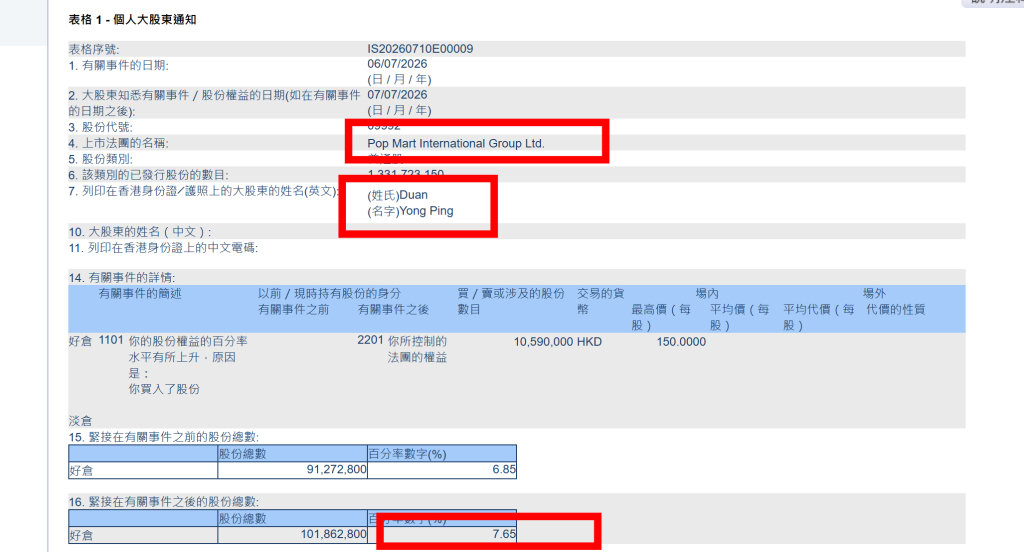
Task: Select the currency value HKD
Action: 589,342
